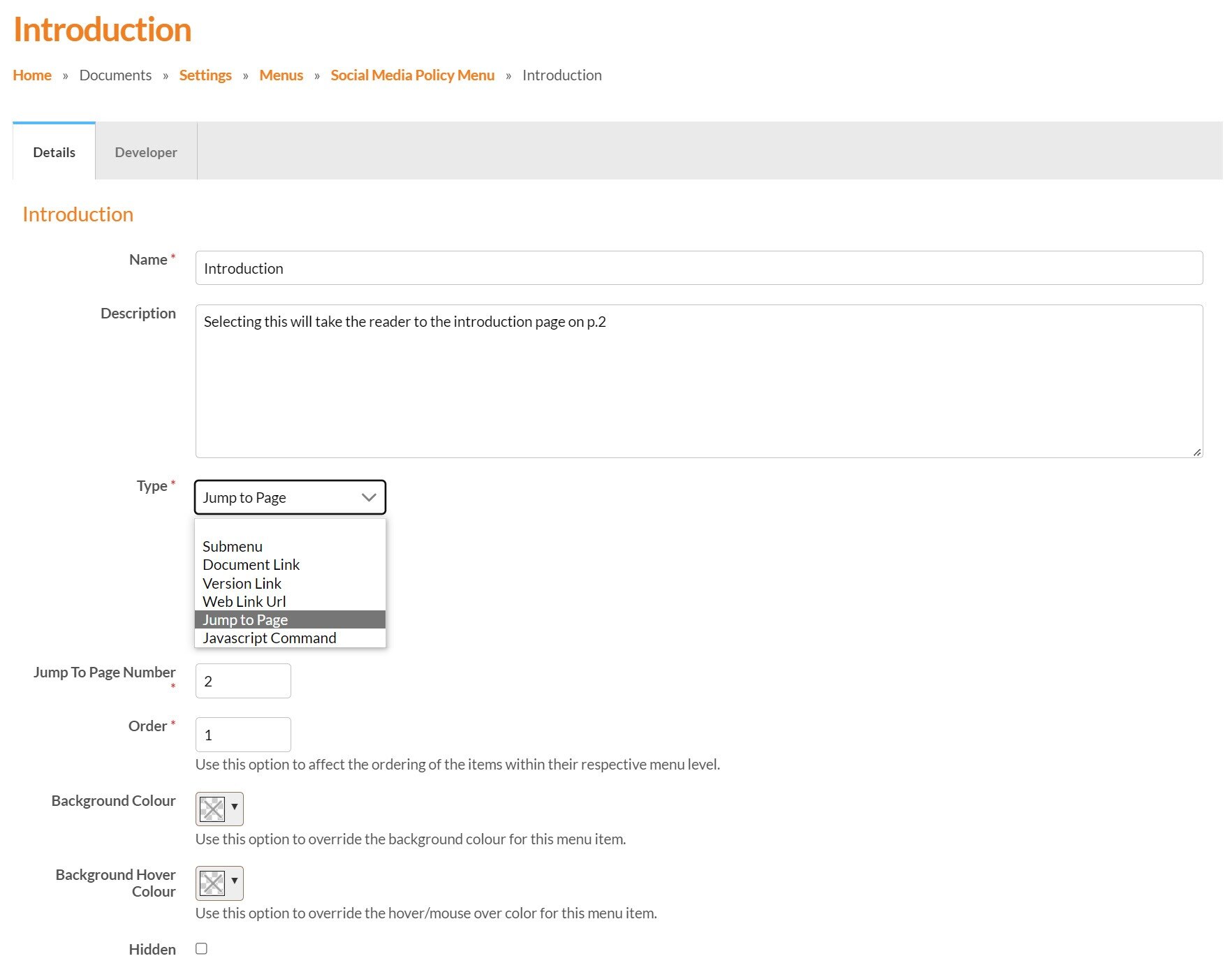Choose Submenu from the Type list

coord(233,546)
